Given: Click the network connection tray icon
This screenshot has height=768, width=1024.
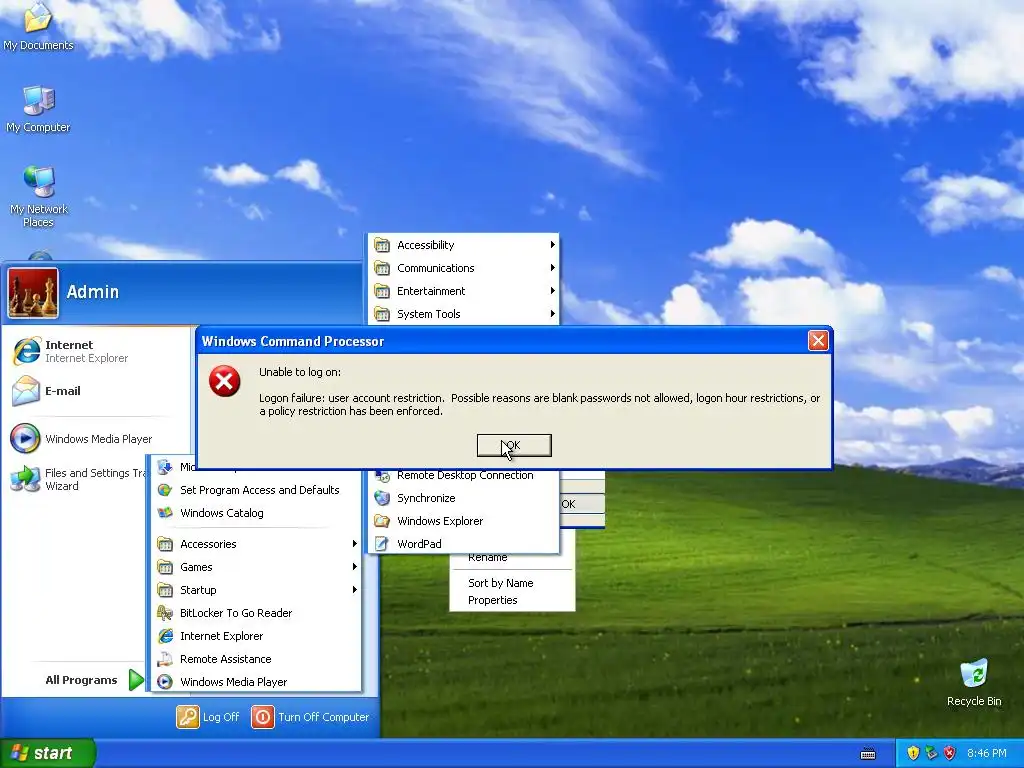Looking at the screenshot, I should [x=931, y=753].
